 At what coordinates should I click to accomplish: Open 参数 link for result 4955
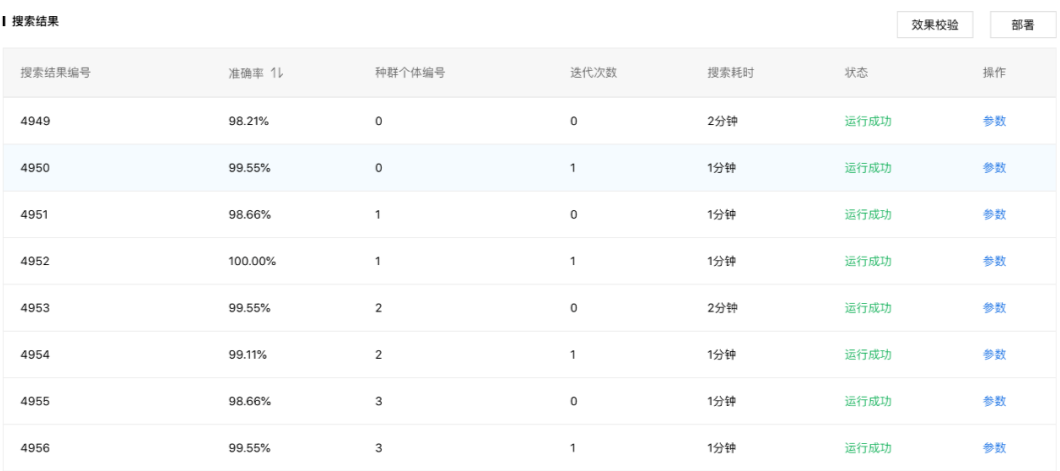(x=994, y=401)
